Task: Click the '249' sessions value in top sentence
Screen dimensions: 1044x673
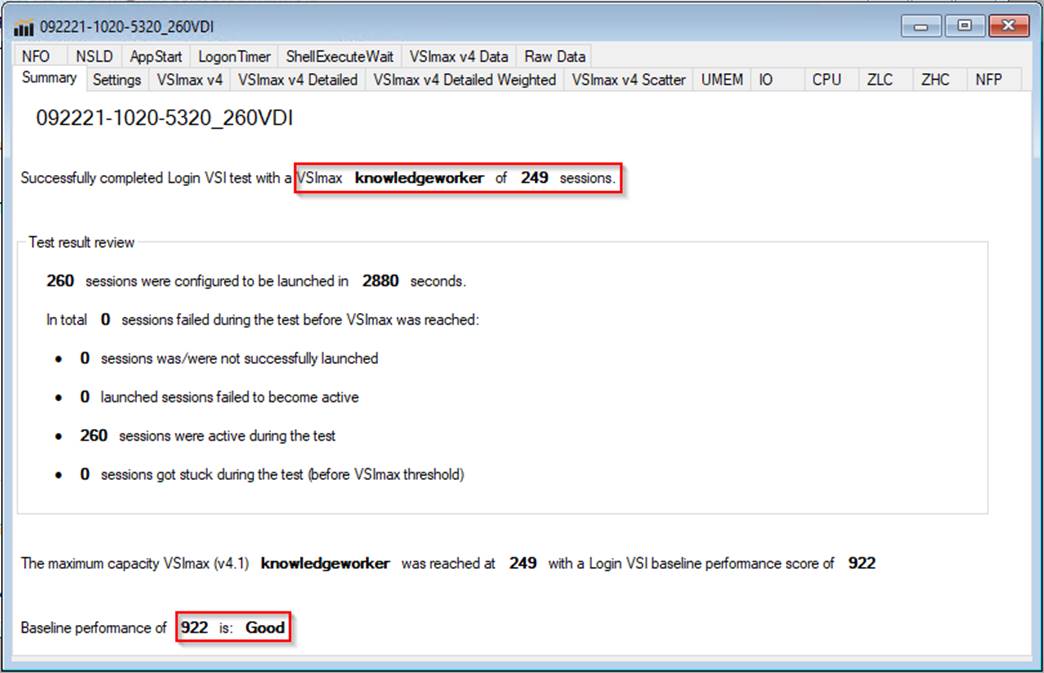Action: (x=535, y=178)
